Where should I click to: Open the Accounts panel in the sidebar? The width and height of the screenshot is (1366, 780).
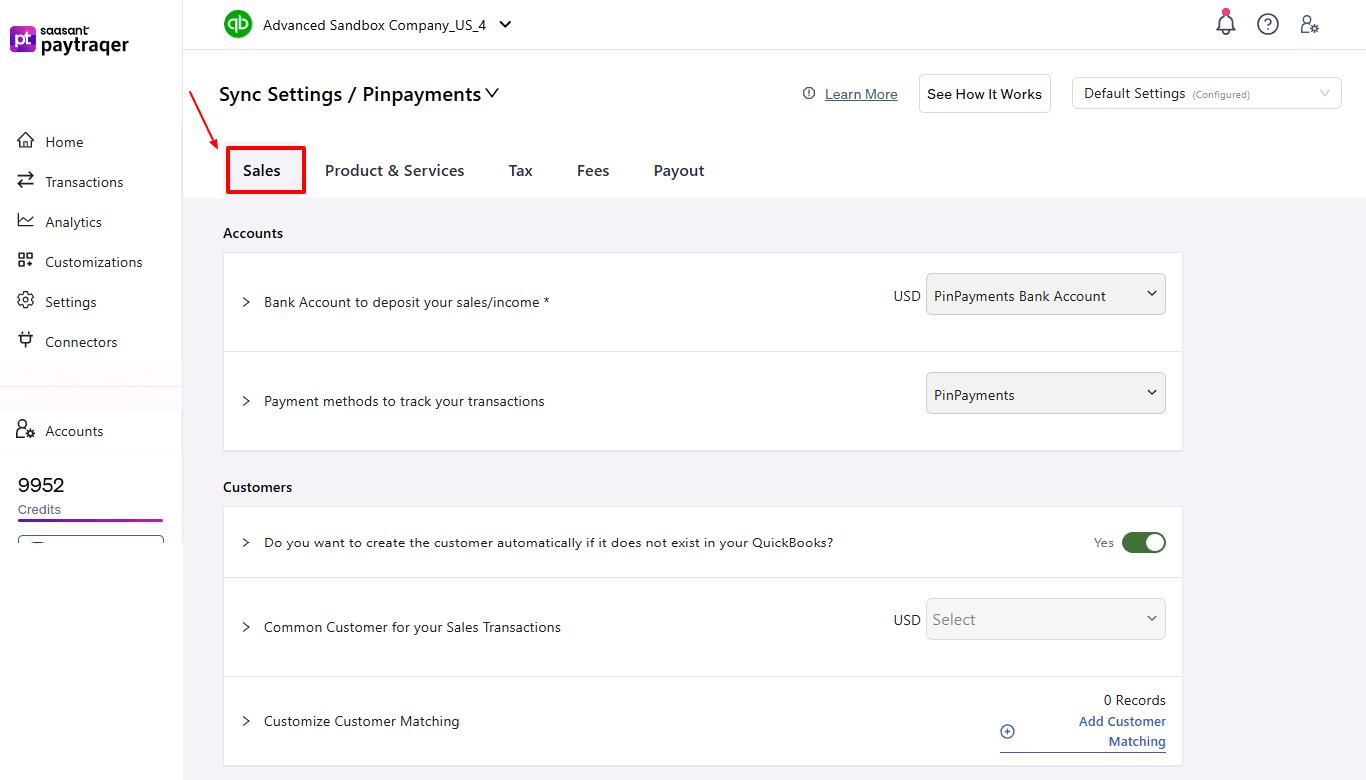[73, 430]
